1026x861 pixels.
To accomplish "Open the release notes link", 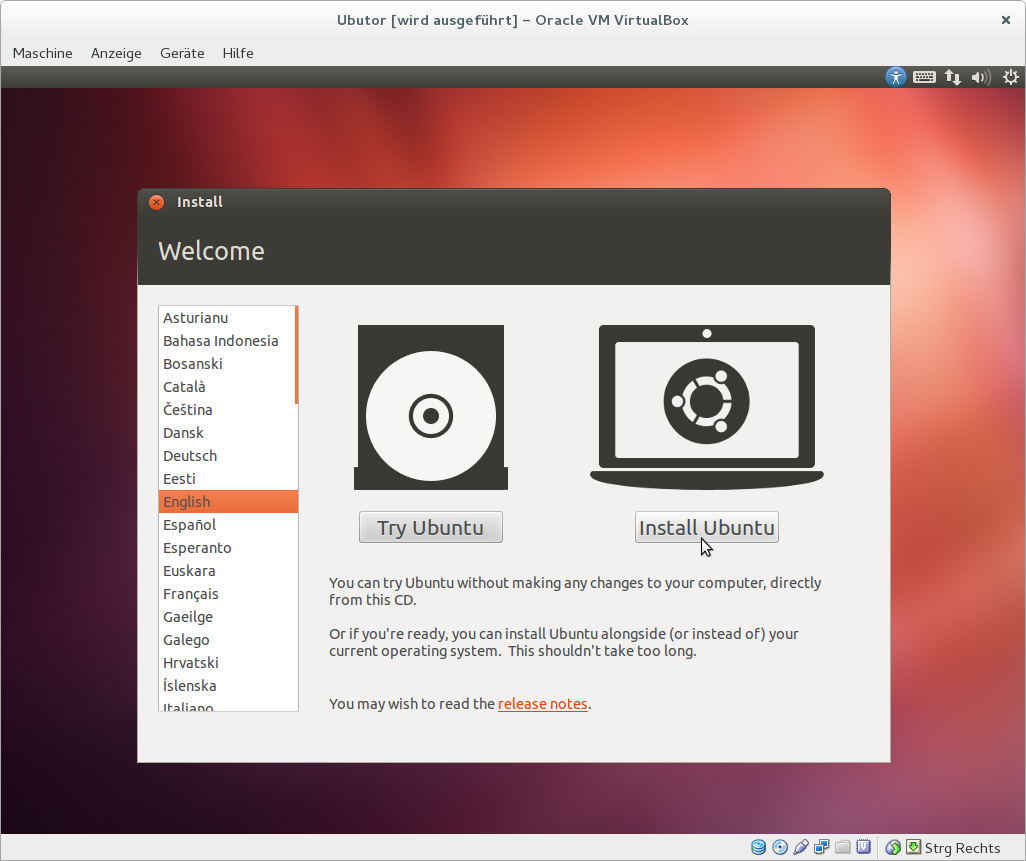I will 542,704.
